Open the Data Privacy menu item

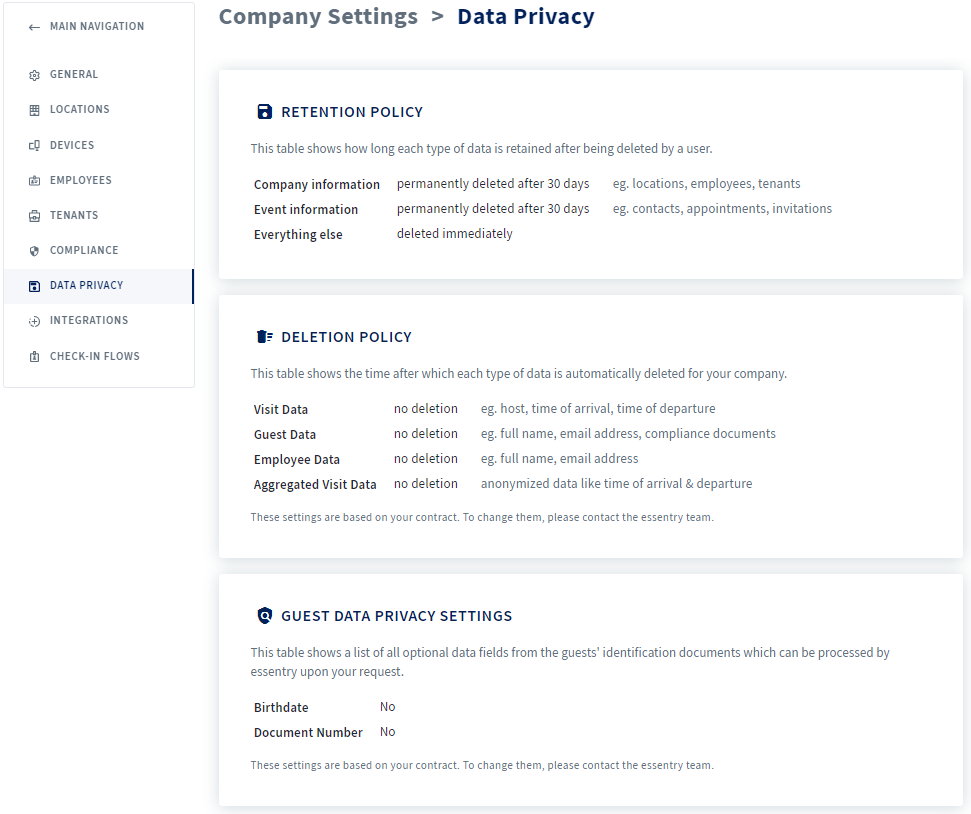[x=99, y=286]
